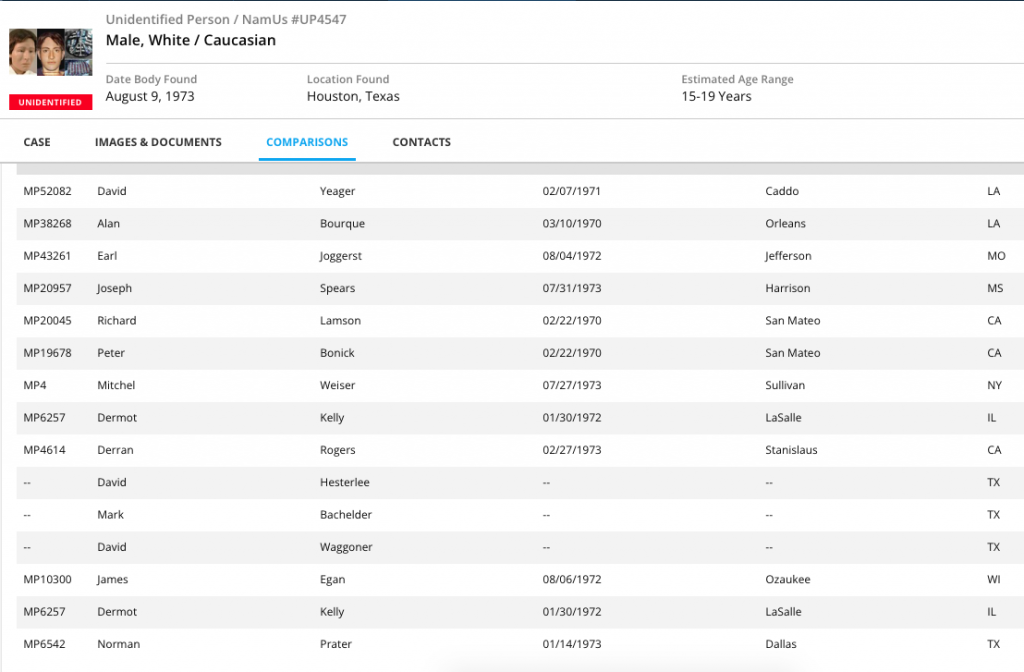Open case number MP52082
1024x672 pixels.
[47, 191]
